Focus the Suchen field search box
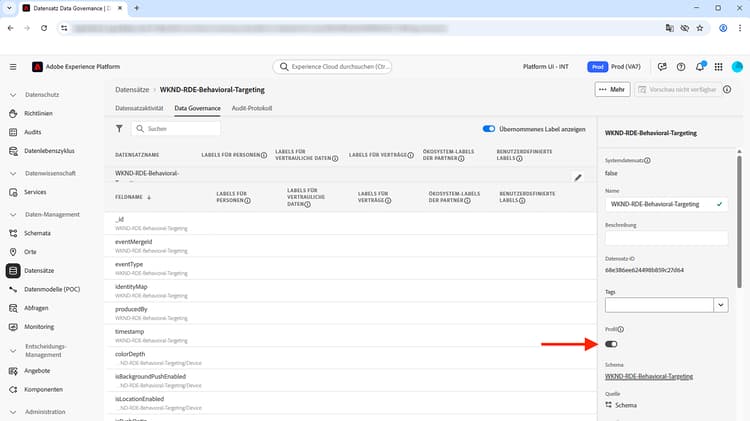 (176, 128)
